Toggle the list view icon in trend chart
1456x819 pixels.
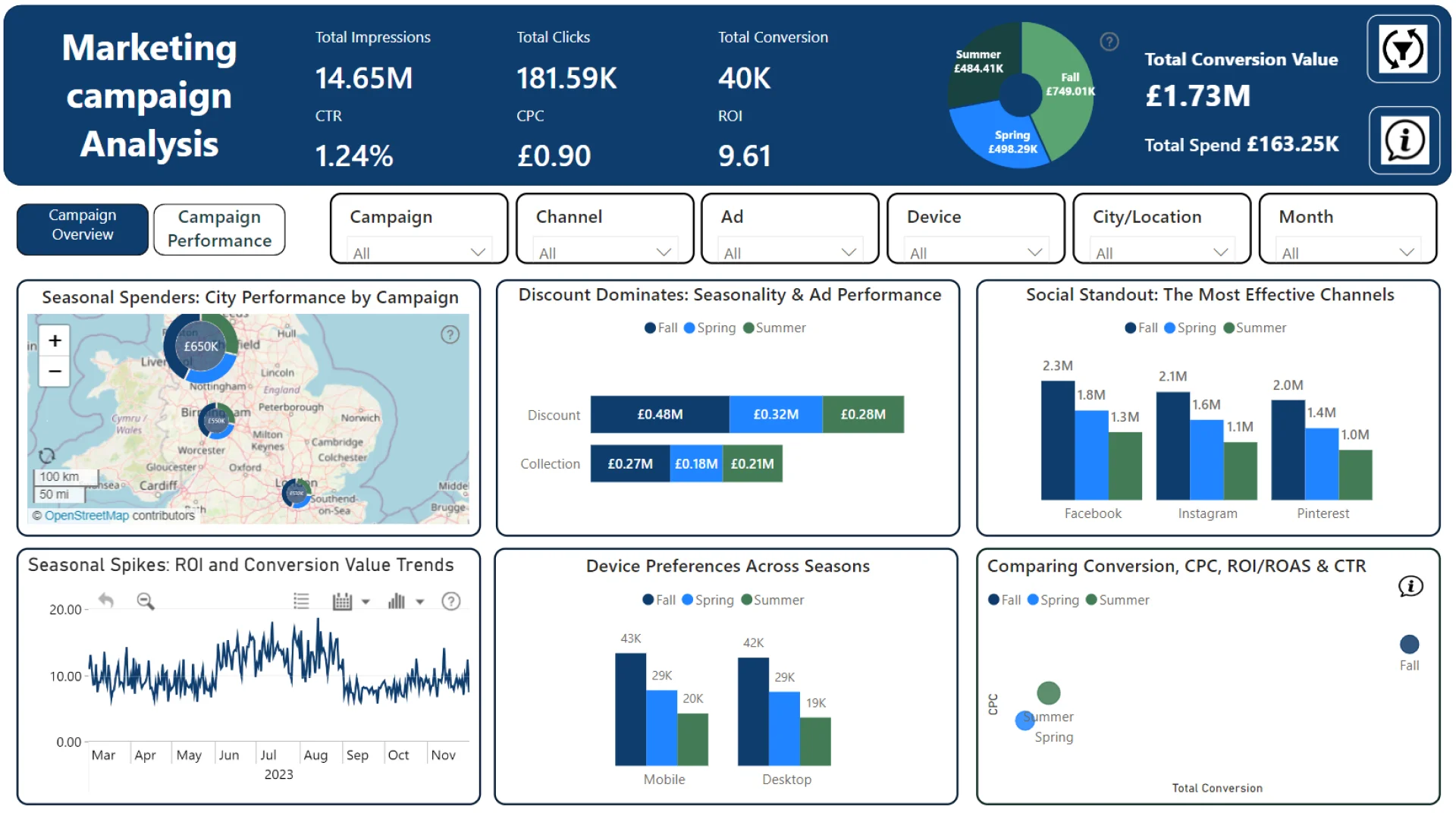point(301,601)
